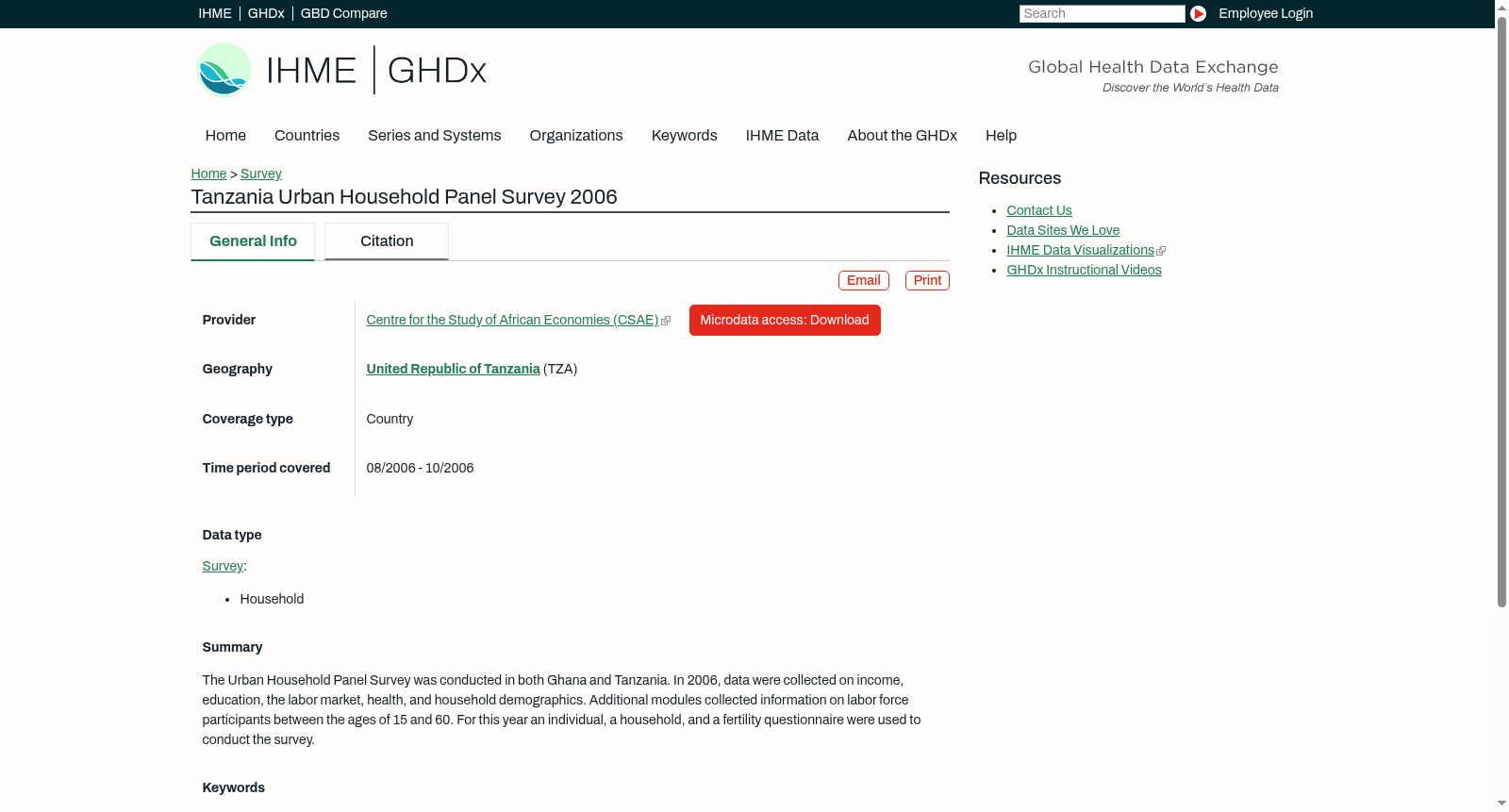Open Employee Login

pyautogui.click(x=1266, y=13)
